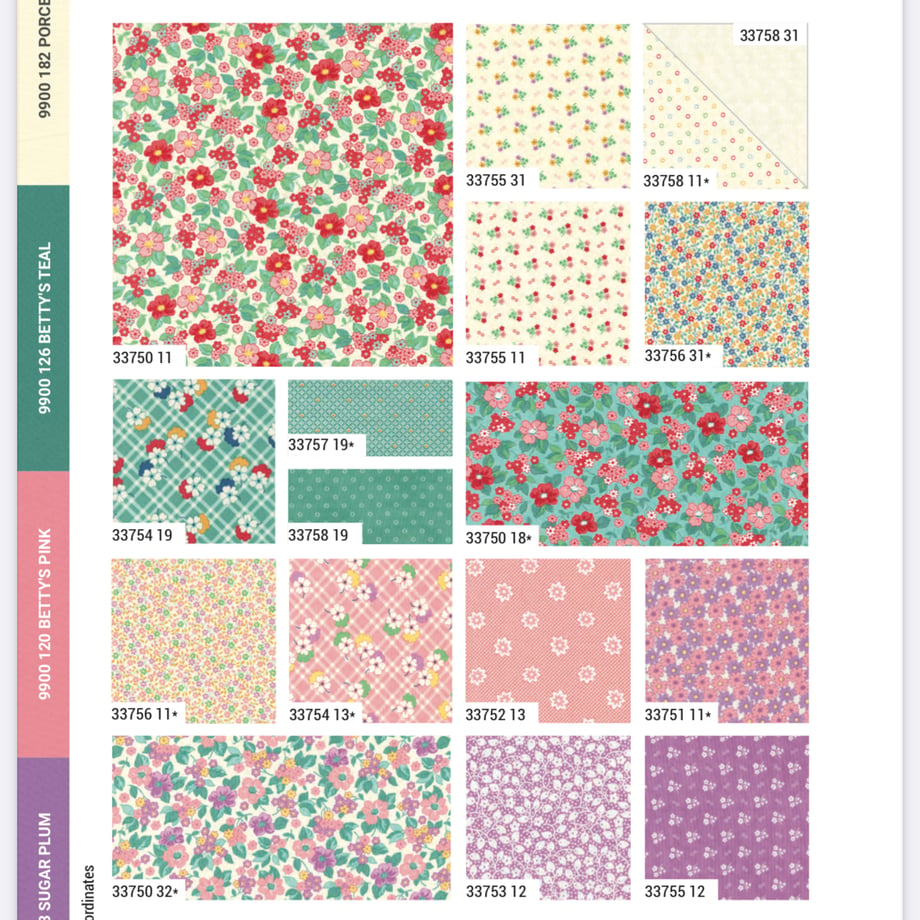Choose the teal dot swatch 33758 19
Viewport: 920px width, 920px height.
pos(370,506)
